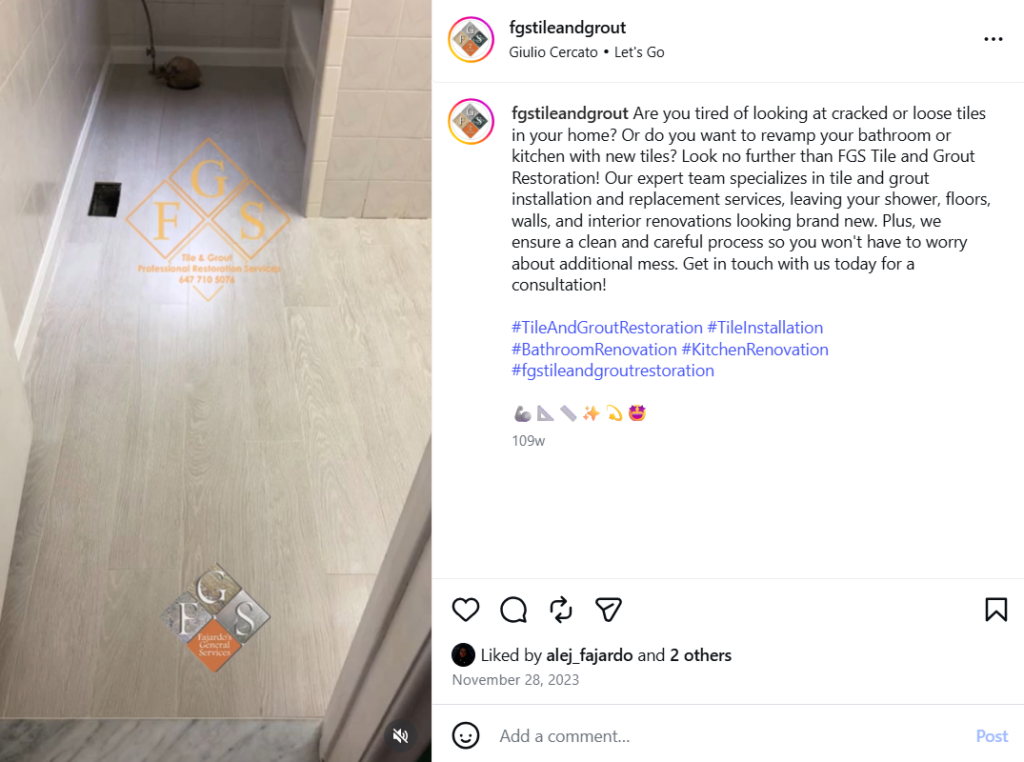Like the post with the heart icon
Screen dimensions: 1024x762
[466, 610]
